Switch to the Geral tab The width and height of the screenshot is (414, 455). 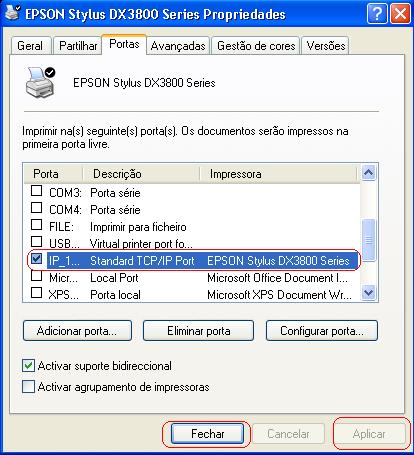pyautogui.click(x=30, y=46)
